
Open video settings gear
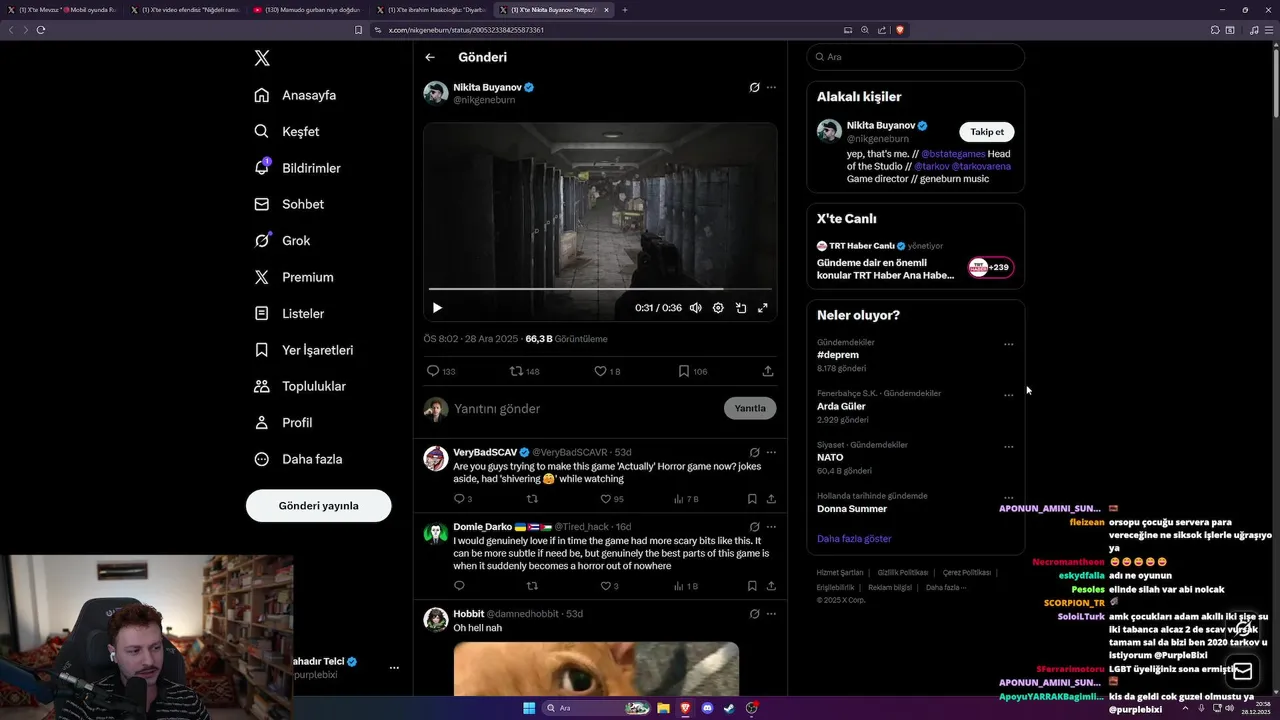coord(718,308)
